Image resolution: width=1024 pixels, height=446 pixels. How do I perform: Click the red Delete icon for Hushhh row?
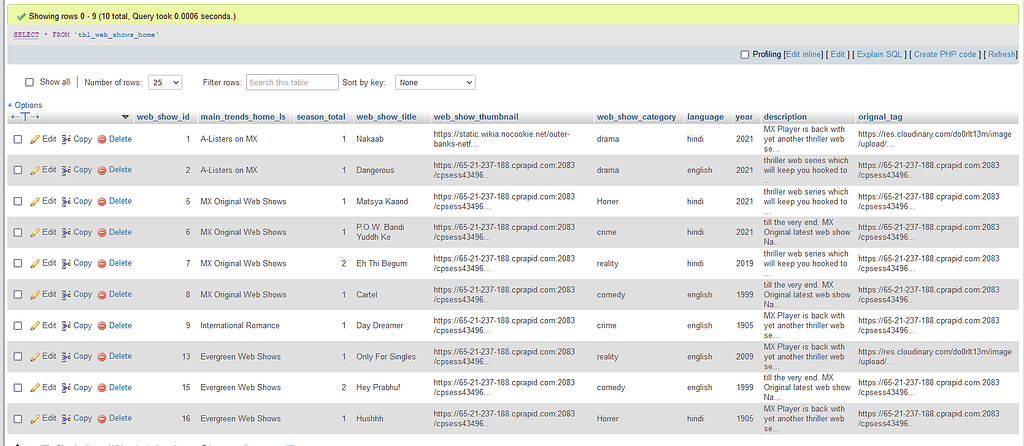(x=102, y=419)
